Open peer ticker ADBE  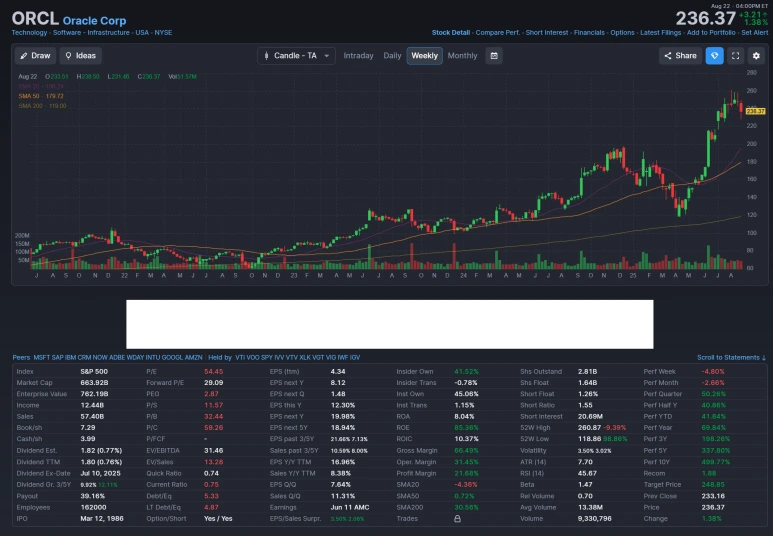tap(117, 357)
